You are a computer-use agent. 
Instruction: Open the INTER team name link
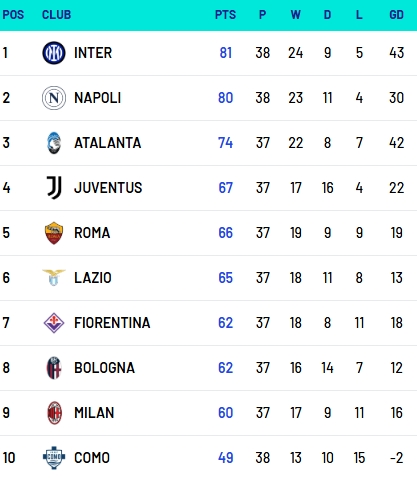[x=93, y=53]
